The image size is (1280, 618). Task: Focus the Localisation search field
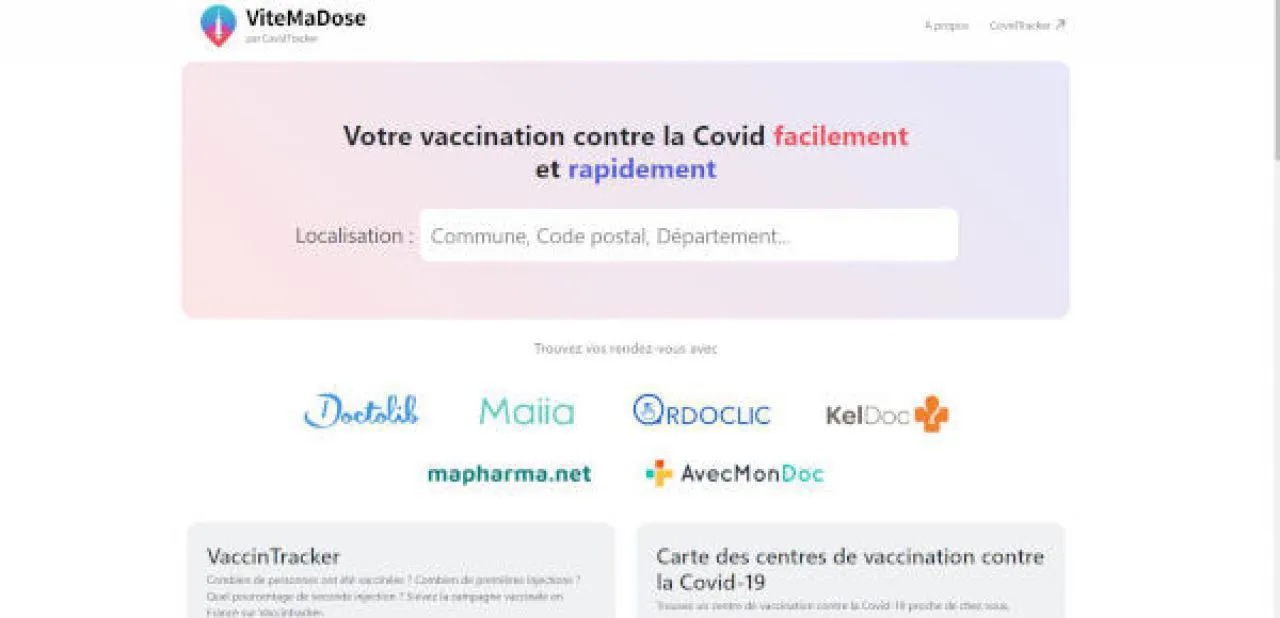(688, 236)
